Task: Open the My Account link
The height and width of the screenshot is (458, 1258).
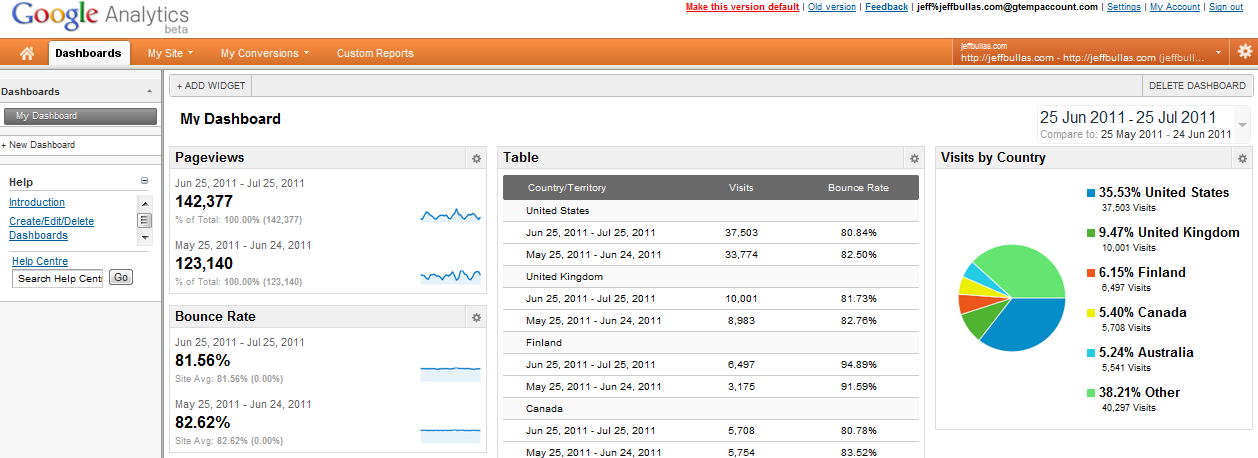Action: pyautogui.click(x=1175, y=7)
